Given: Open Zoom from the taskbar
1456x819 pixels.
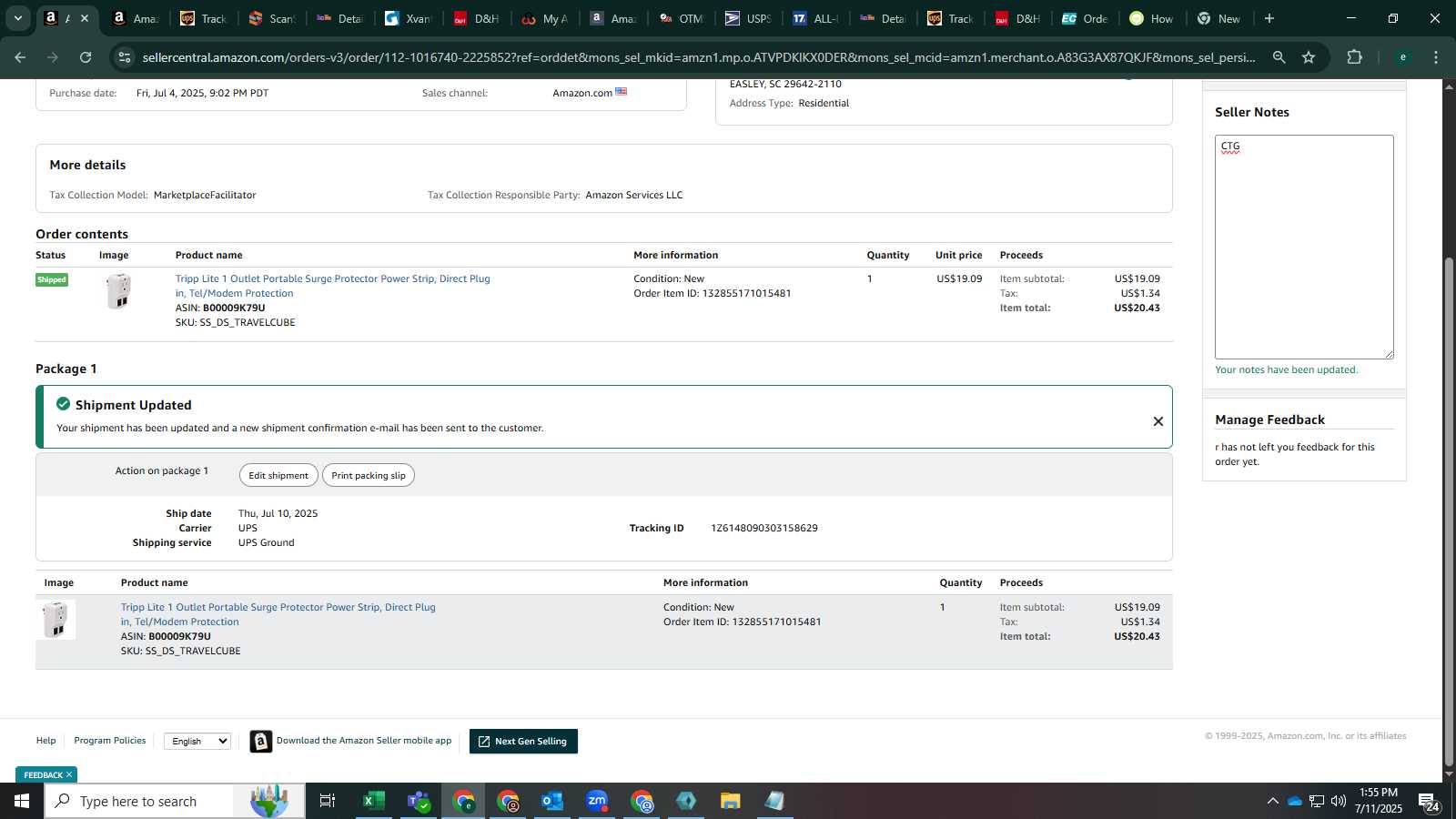Looking at the screenshot, I should click(x=597, y=801).
